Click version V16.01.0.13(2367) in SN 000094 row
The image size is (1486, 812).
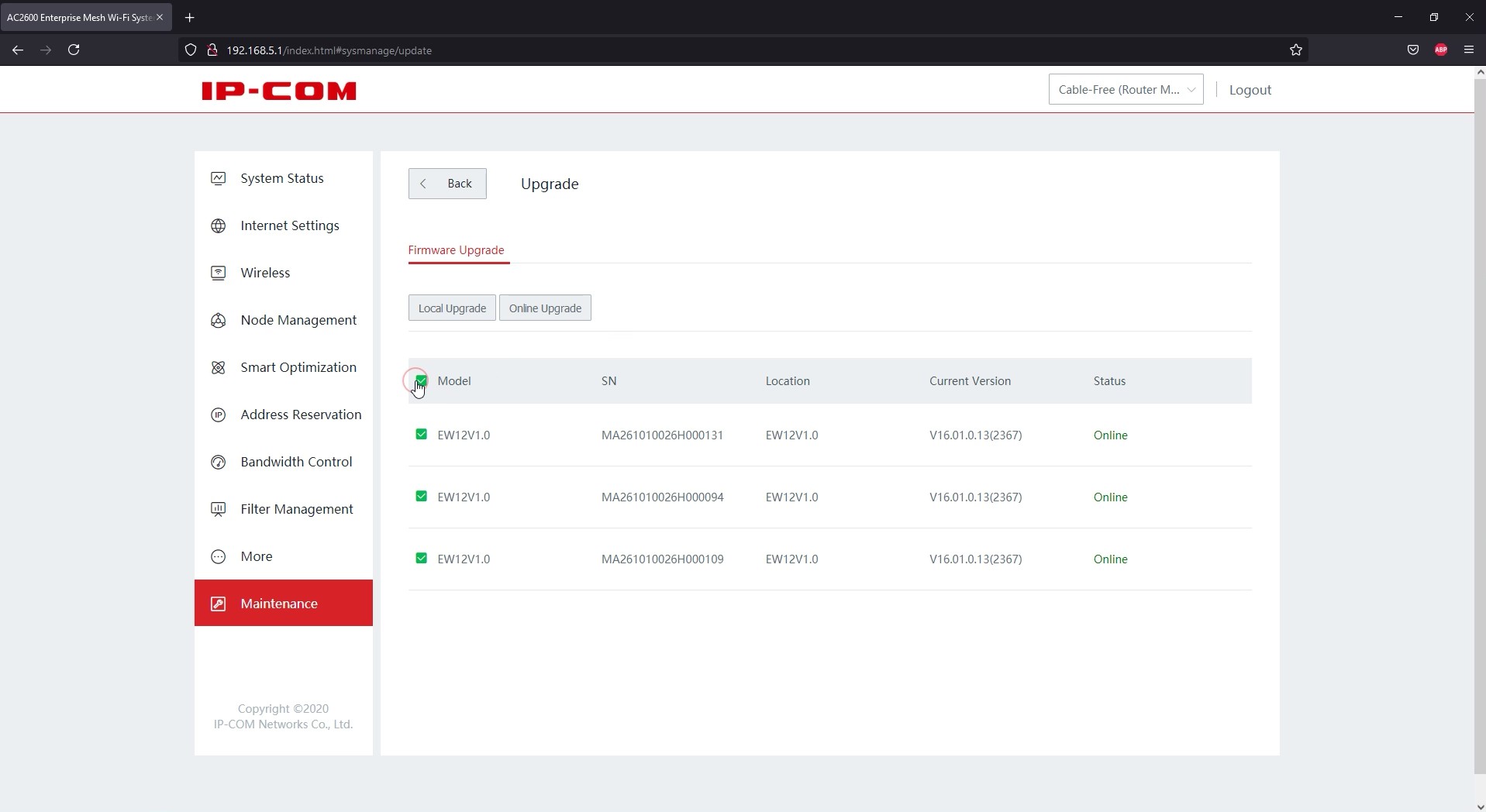coord(975,497)
